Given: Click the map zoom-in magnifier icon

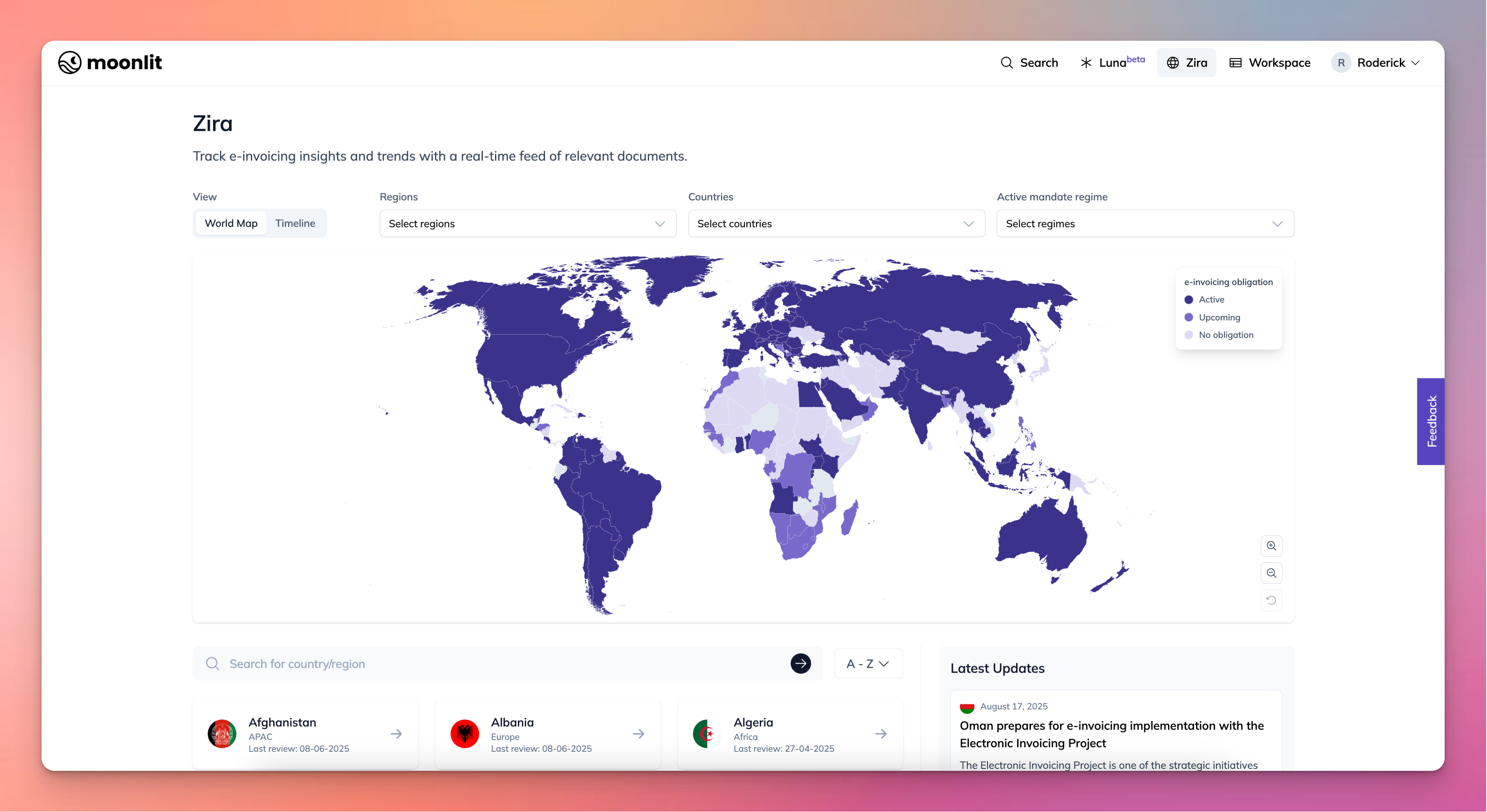Looking at the screenshot, I should (1271, 546).
